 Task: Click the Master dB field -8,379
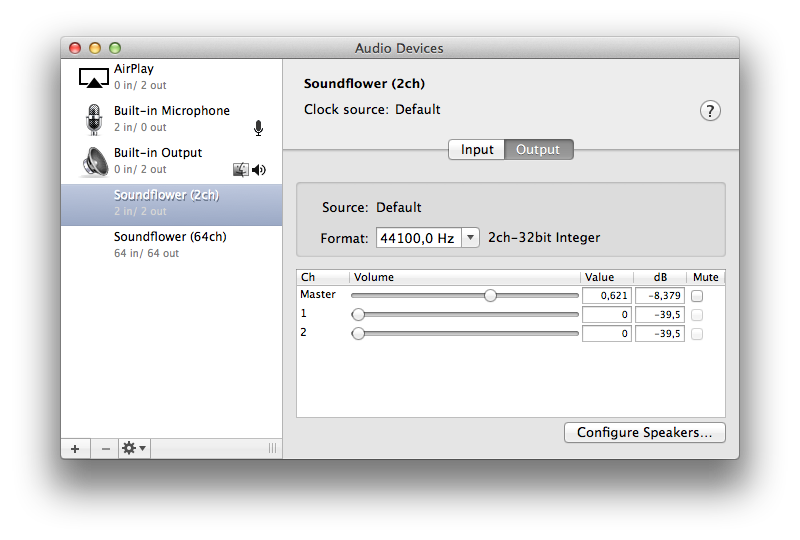[659, 296]
